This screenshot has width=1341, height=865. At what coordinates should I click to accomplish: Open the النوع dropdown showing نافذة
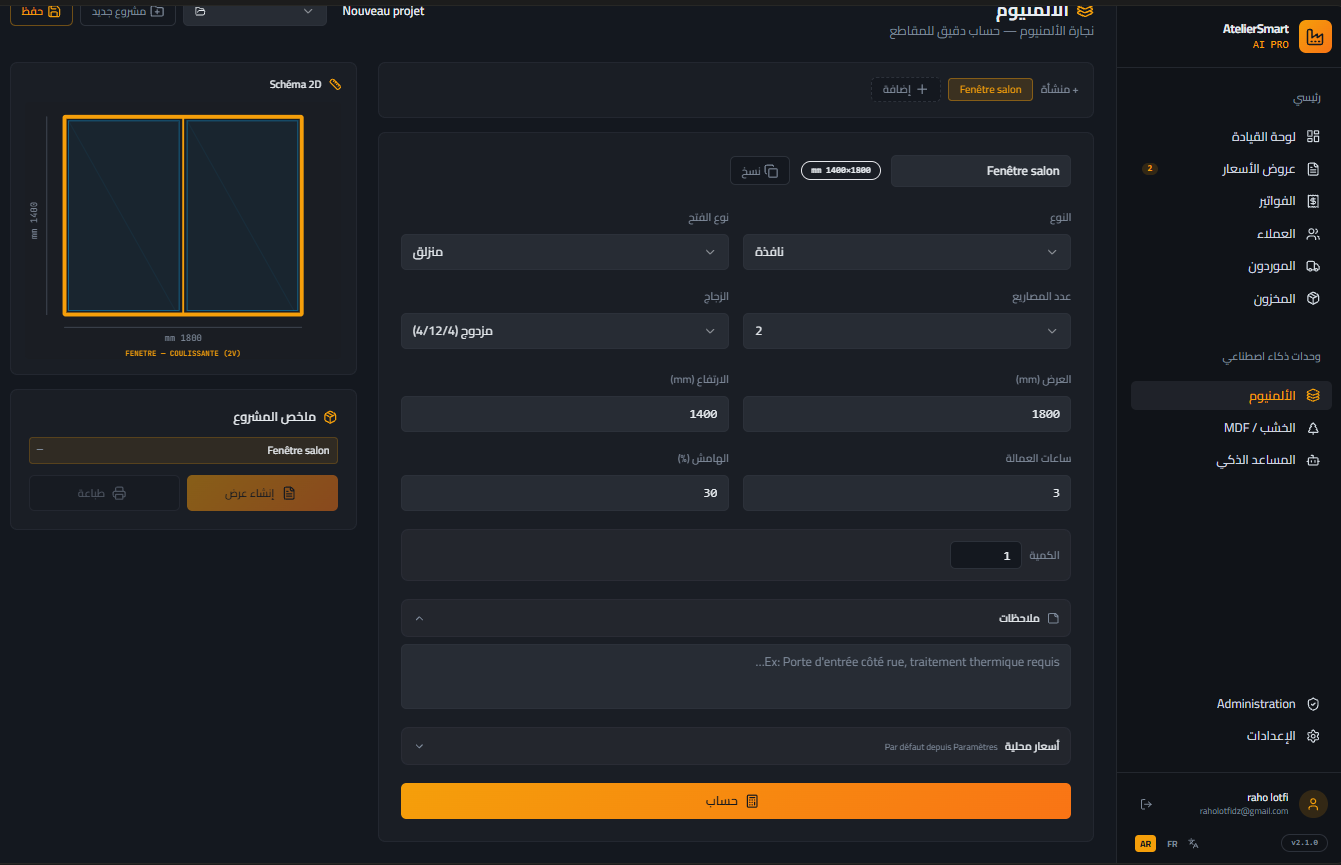pos(906,252)
